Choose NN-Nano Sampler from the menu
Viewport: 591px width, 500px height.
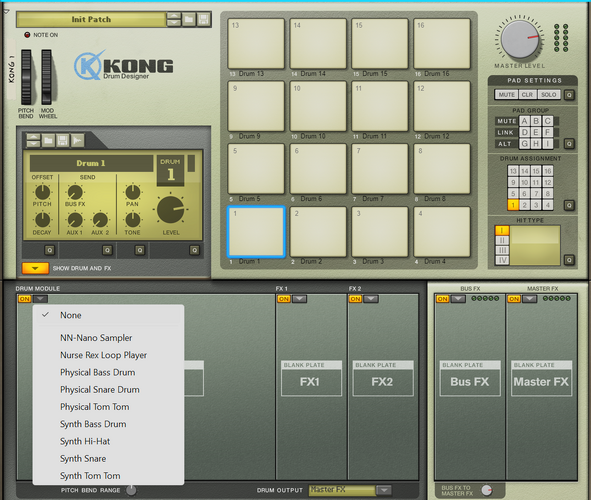tap(109, 338)
